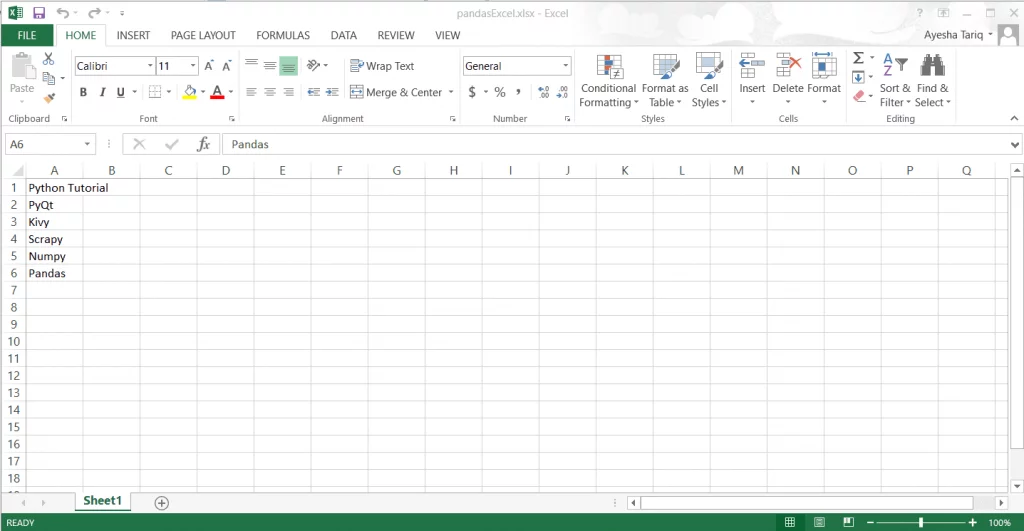Viewport: 1024px width, 531px height.
Task: Click the Merge & Center button
Action: tap(396, 92)
